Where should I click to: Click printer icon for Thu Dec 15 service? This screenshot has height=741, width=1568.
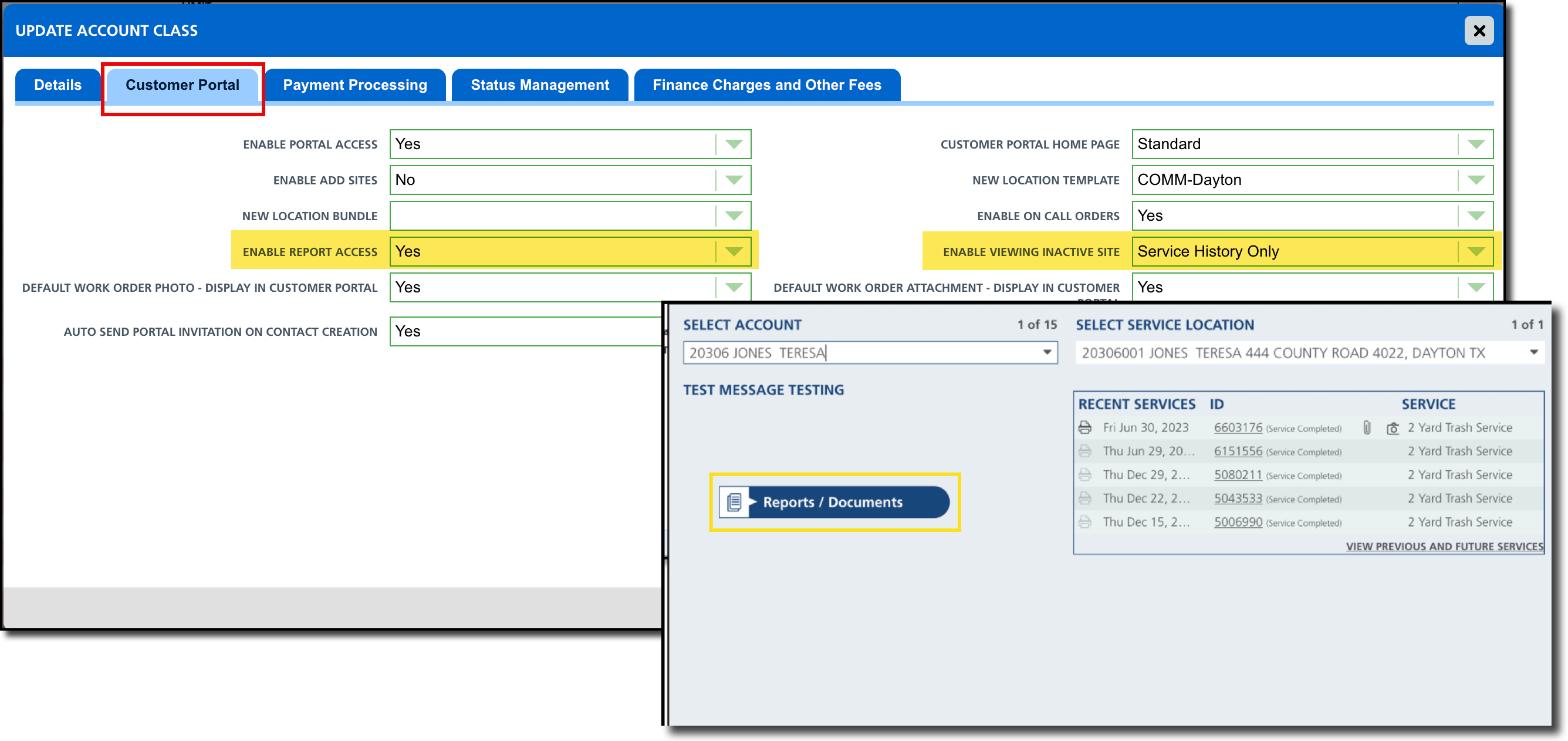click(x=1084, y=522)
